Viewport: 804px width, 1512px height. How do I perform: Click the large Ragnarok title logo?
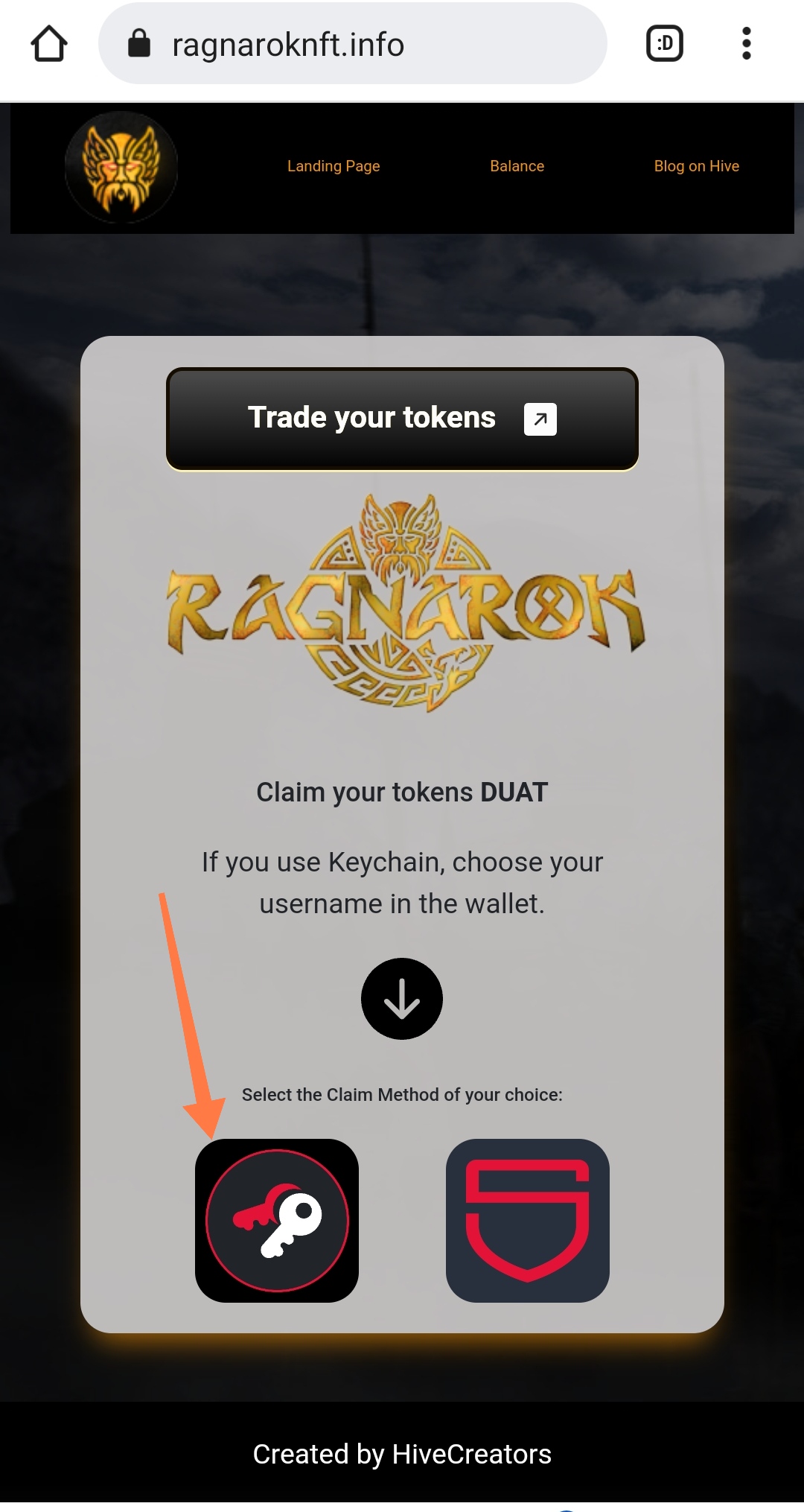coord(405,602)
